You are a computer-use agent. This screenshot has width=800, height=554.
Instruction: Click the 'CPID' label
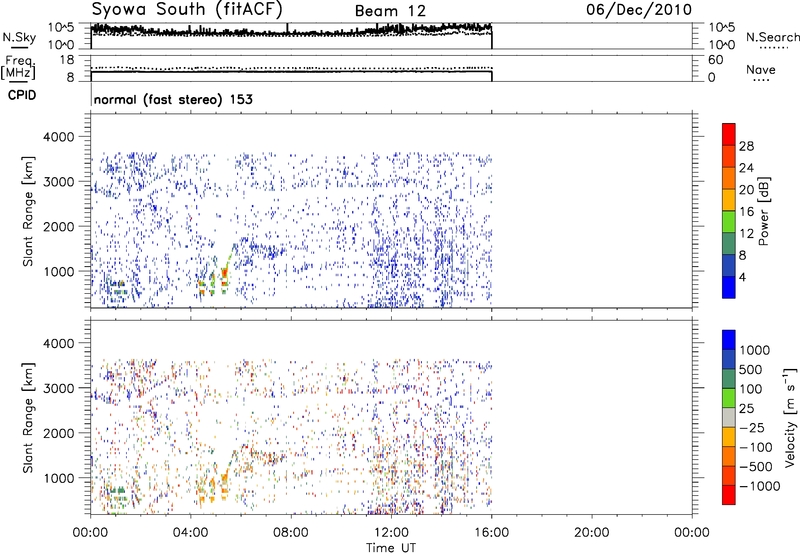21,95
